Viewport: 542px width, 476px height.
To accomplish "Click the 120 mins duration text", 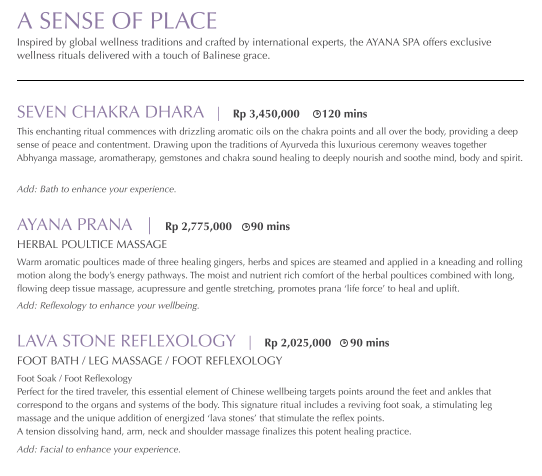I will [344, 114].
